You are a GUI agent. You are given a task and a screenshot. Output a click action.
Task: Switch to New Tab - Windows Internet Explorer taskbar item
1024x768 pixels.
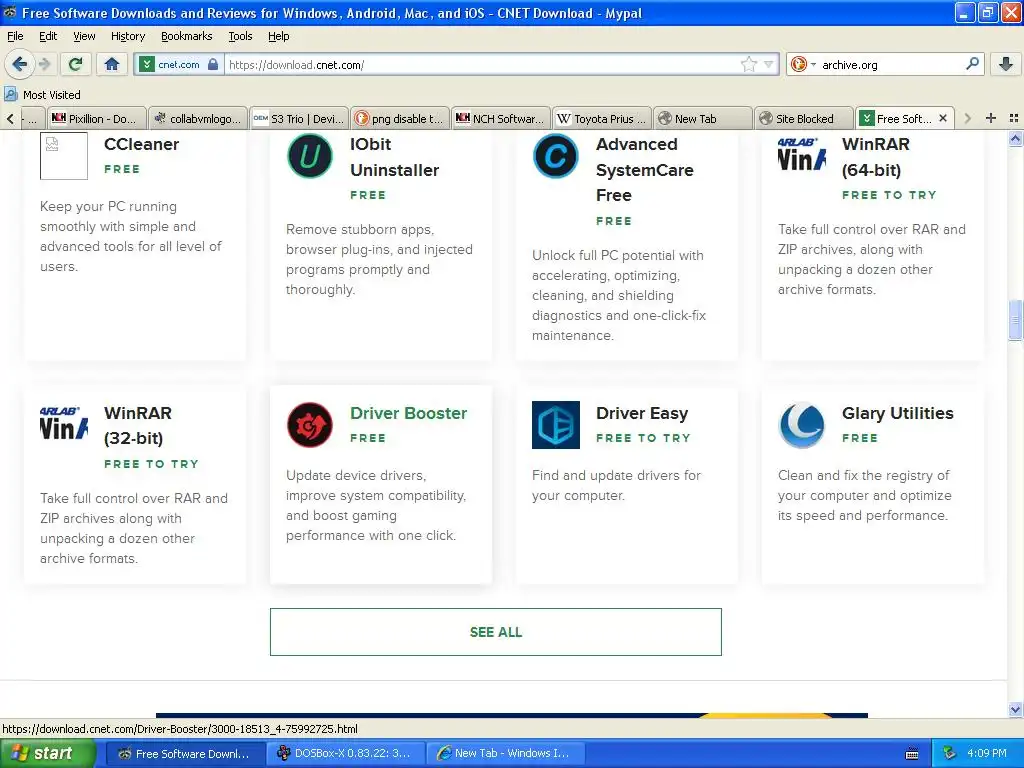(505, 753)
